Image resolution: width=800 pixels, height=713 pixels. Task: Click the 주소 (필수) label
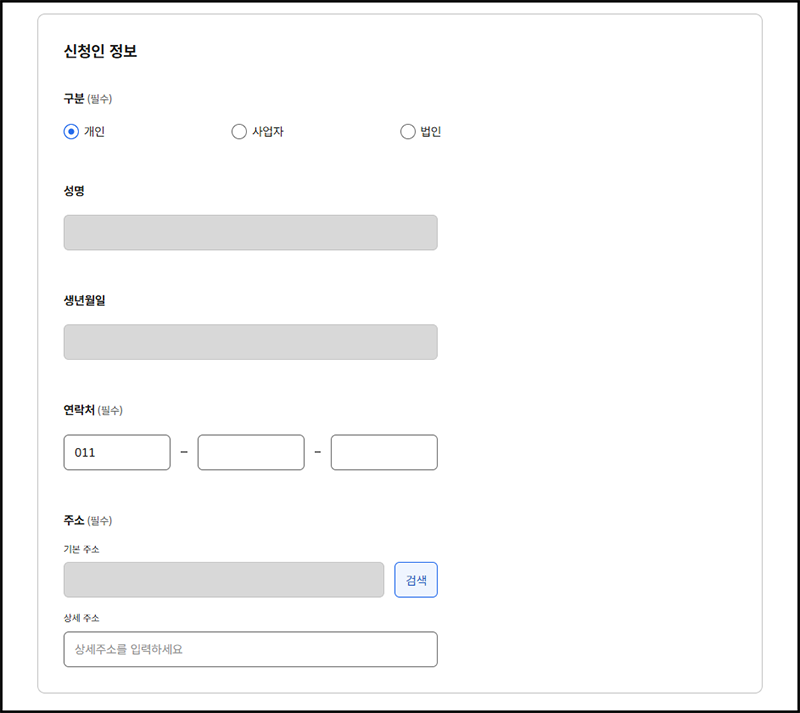88,520
